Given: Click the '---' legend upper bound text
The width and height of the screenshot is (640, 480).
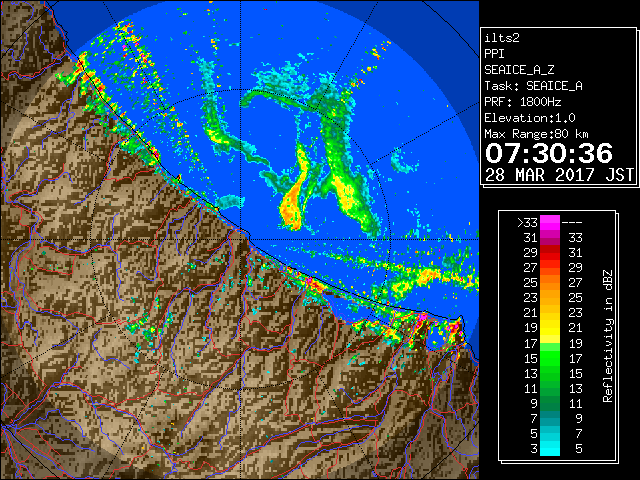Looking at the screenshot, I should 572,223.
